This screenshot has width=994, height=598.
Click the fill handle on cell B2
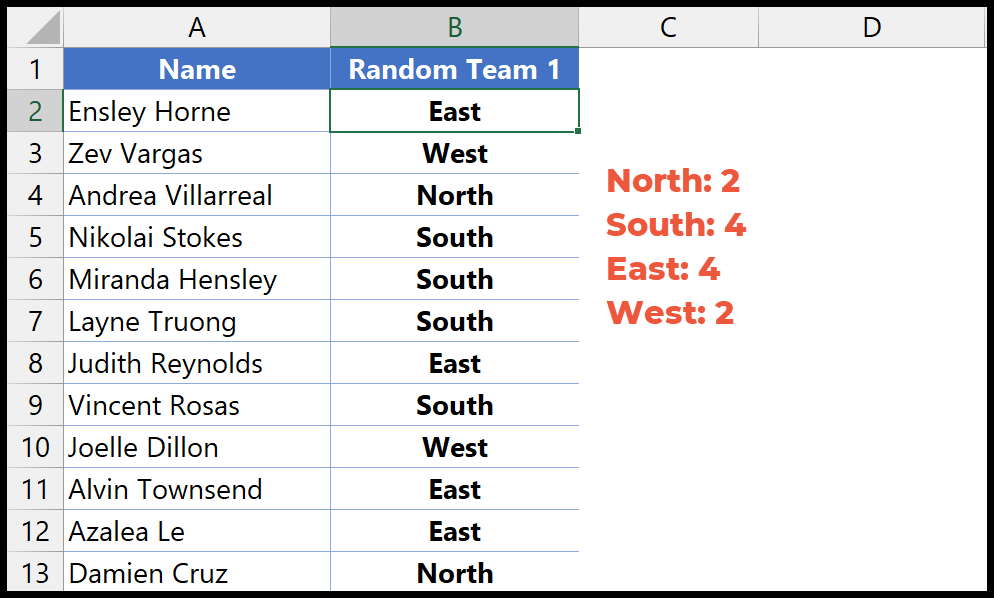click(x=578, y=132)
